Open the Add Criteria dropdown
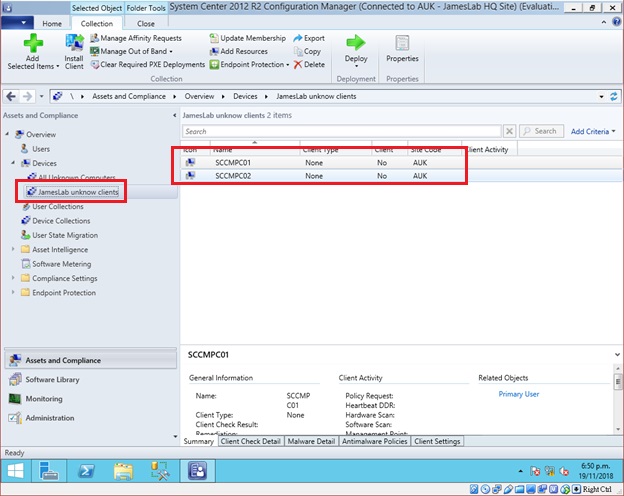This screenshot has height=496, width=624. (593, 131)
